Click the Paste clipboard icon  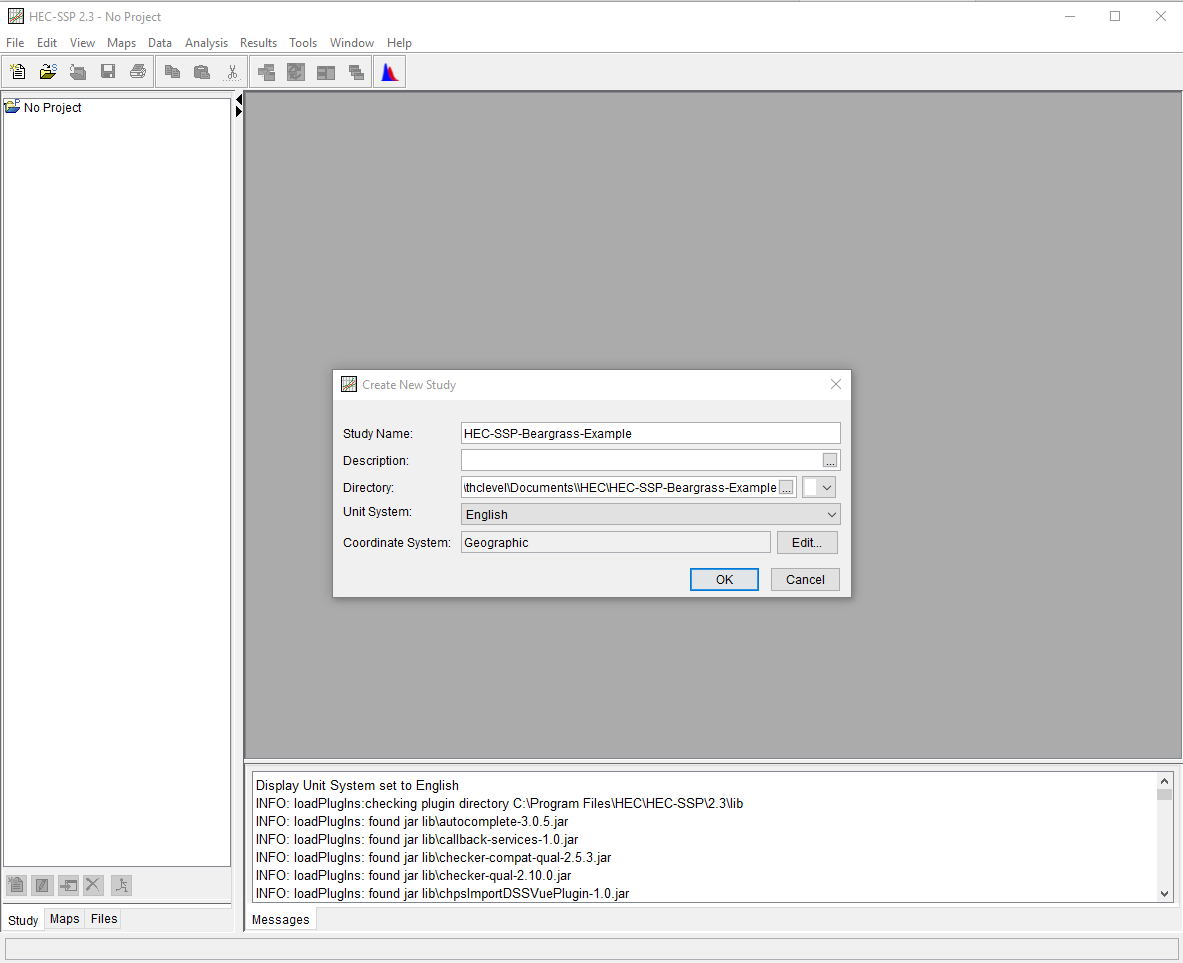point(201,72)
